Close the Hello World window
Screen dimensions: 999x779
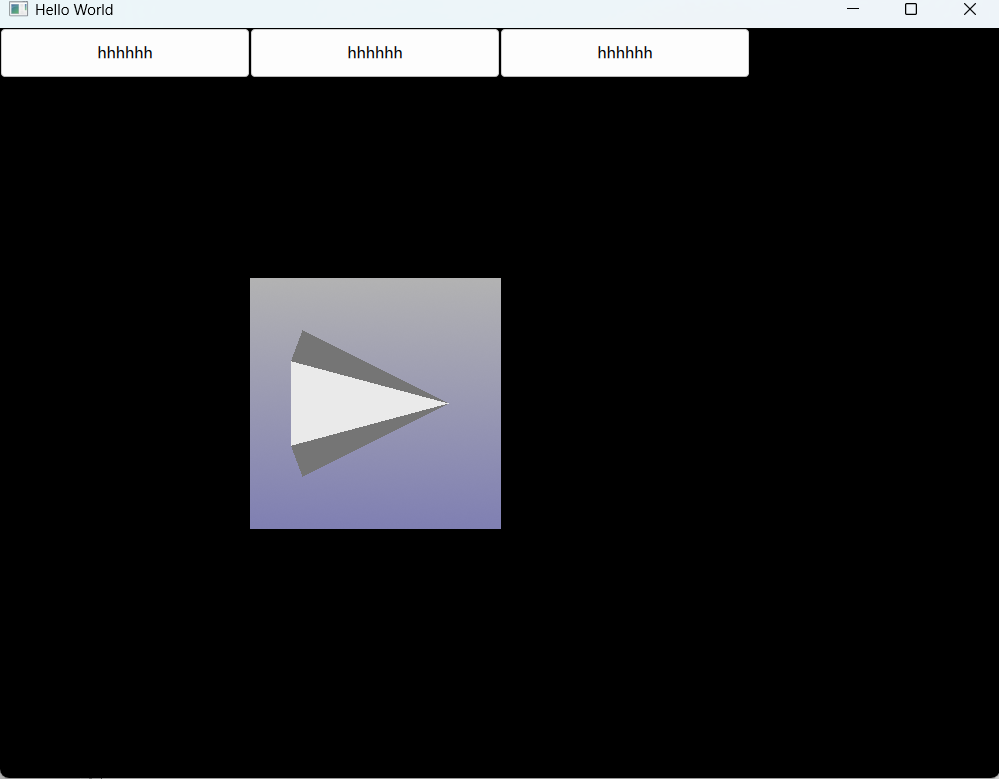click(968, 9)
